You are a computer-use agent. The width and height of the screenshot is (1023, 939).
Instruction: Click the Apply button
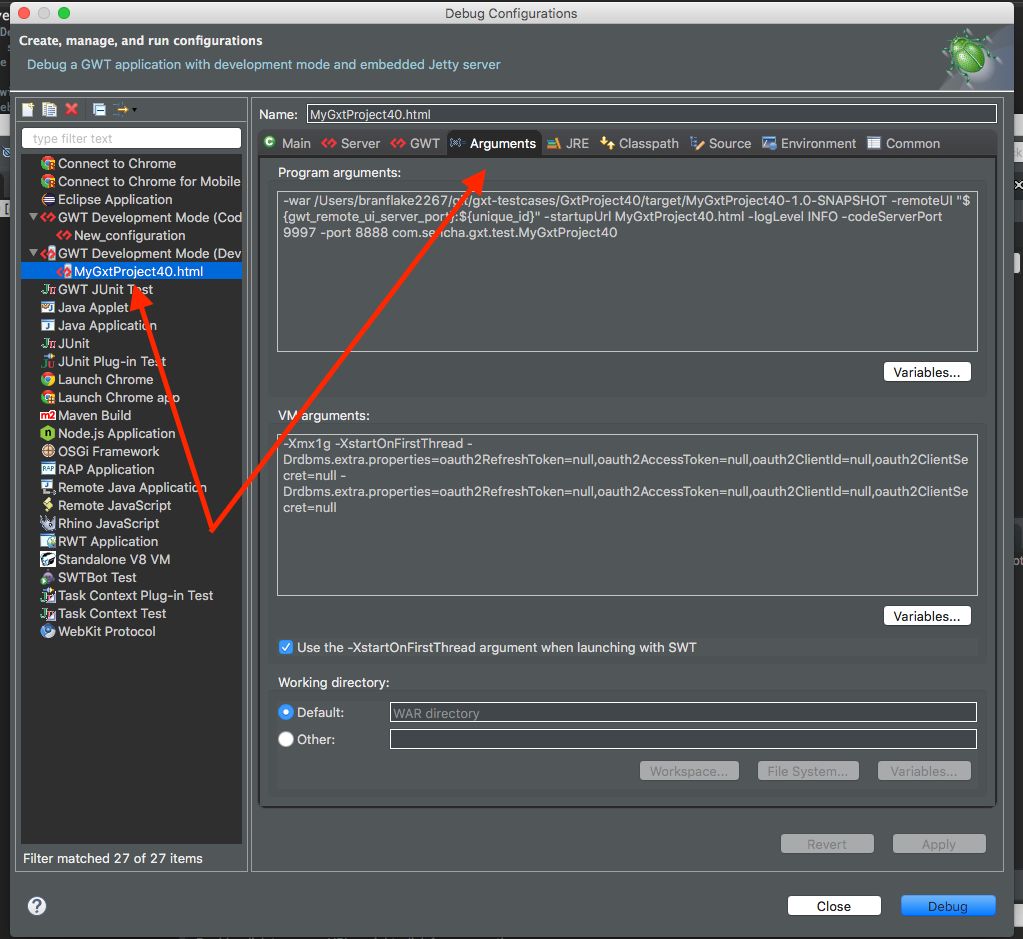[939, 844]
